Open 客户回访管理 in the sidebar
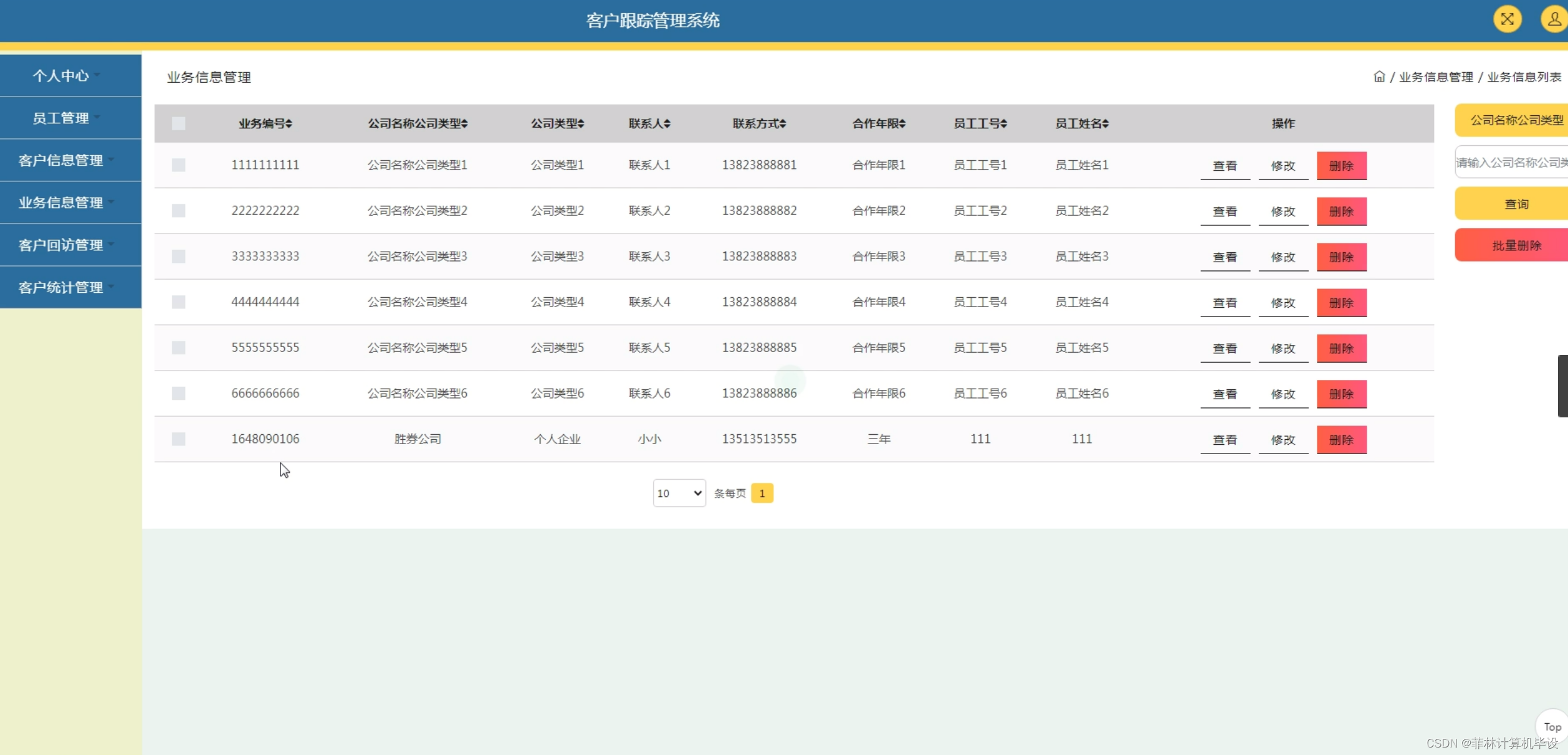 pos(62,245)
